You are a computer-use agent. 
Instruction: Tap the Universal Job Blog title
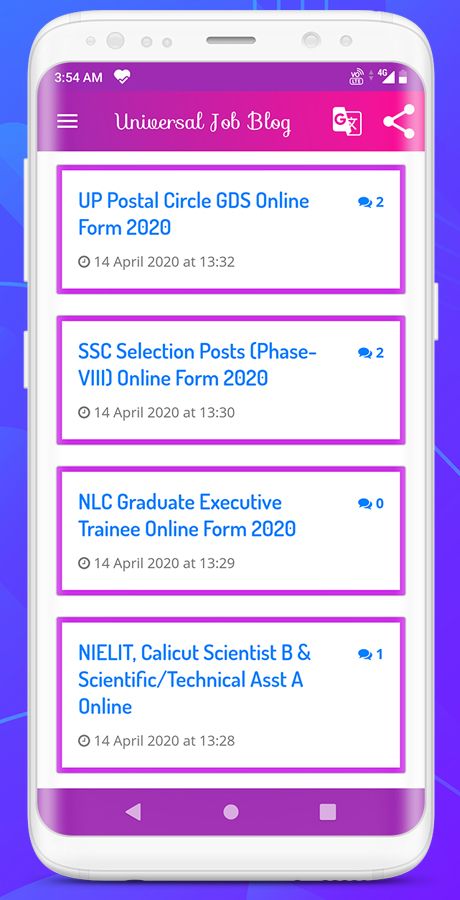click(x=203, y=122)
